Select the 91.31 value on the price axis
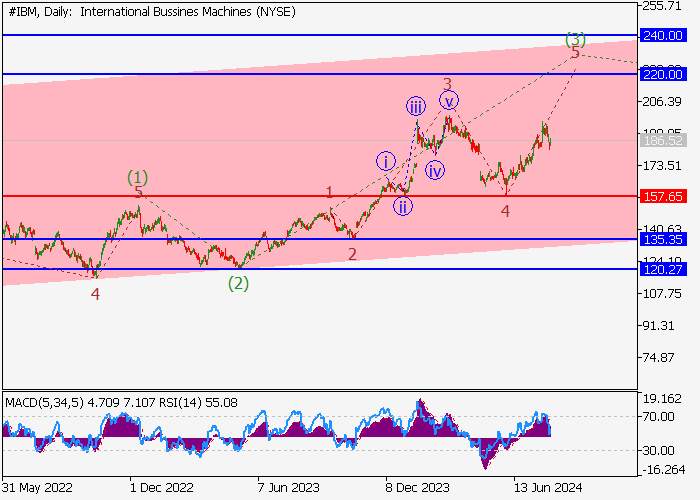The image size is (700, 500). point(658,325)
